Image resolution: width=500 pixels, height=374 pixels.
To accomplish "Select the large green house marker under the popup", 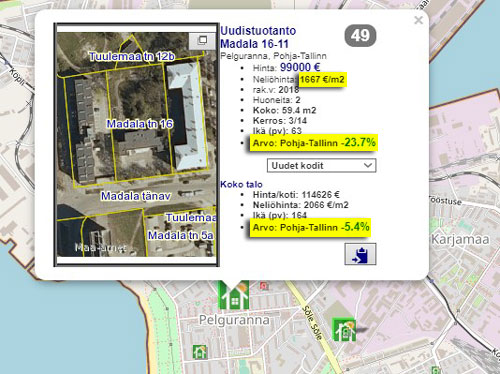I will pos(233,295).
